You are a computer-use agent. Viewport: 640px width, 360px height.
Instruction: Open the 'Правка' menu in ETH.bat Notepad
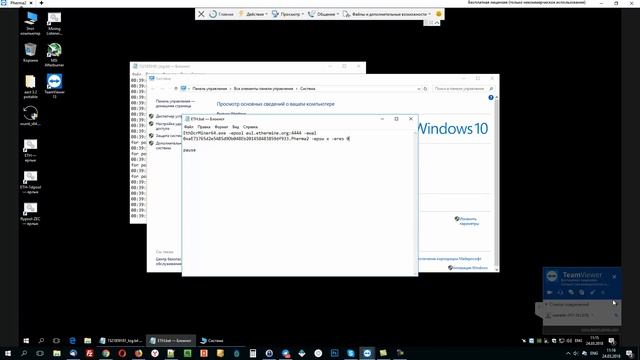click(204, 127)
